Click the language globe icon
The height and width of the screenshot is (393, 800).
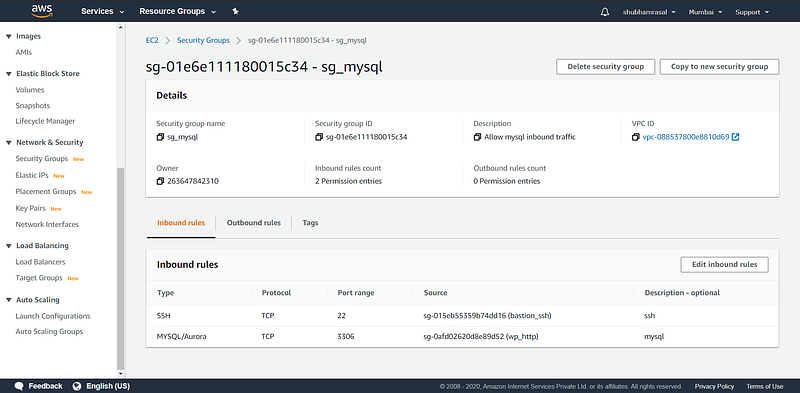click(x=77, y=386)
